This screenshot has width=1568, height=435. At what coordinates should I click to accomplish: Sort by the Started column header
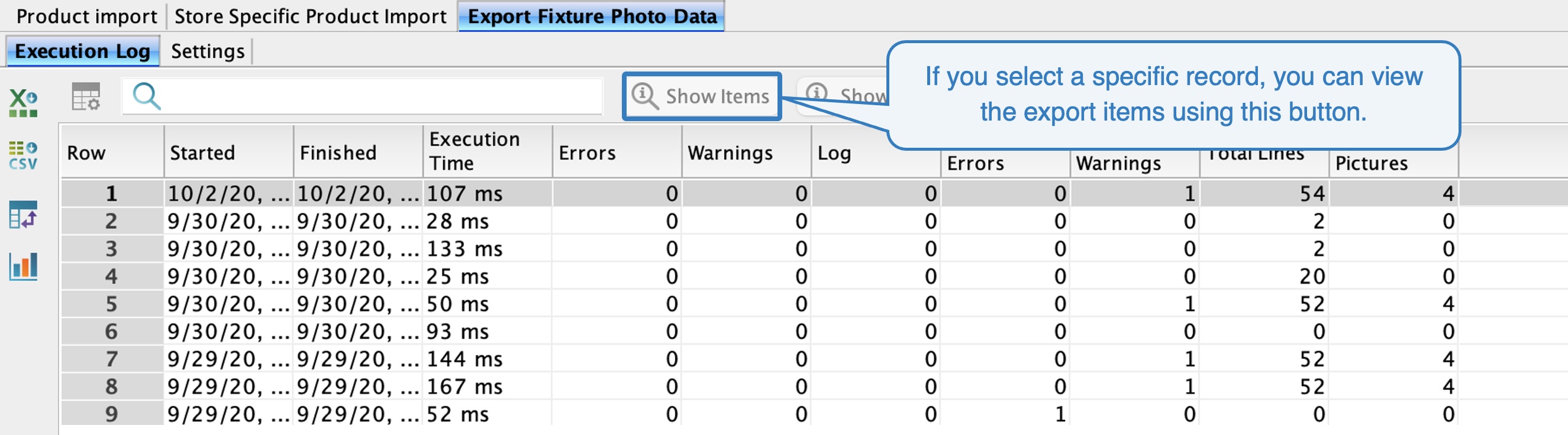click(203, 152)
